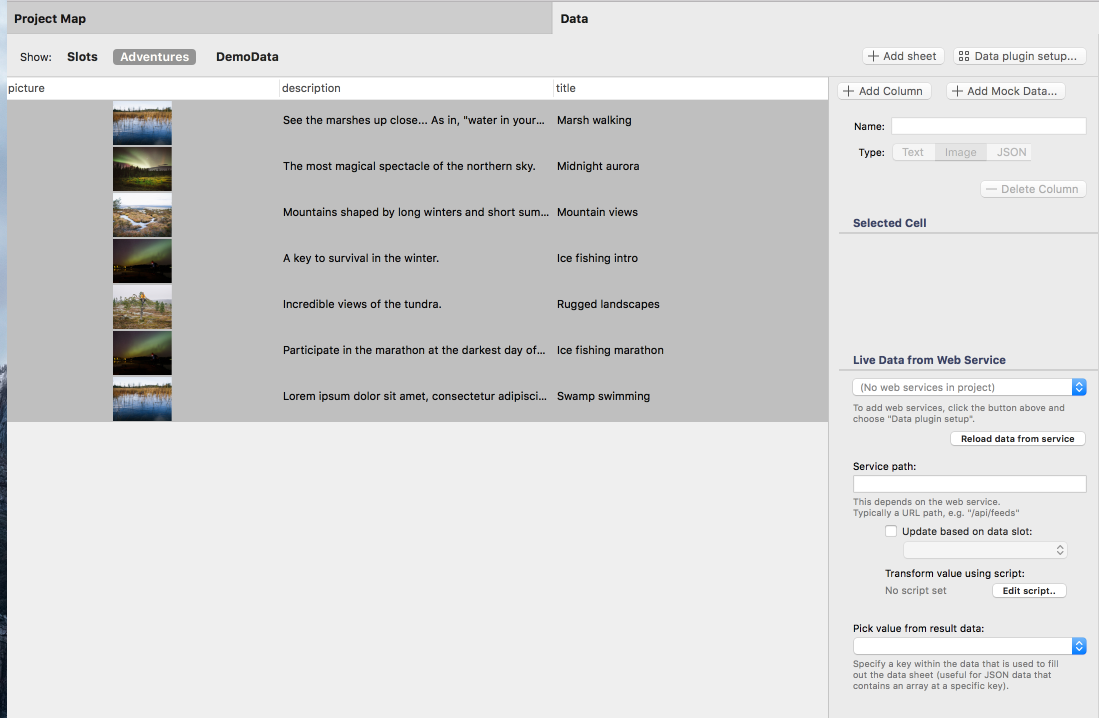This screenshot has height=718, width=1099.
Task: Show the DemoData sheet
Action: (x=247, y=57)
